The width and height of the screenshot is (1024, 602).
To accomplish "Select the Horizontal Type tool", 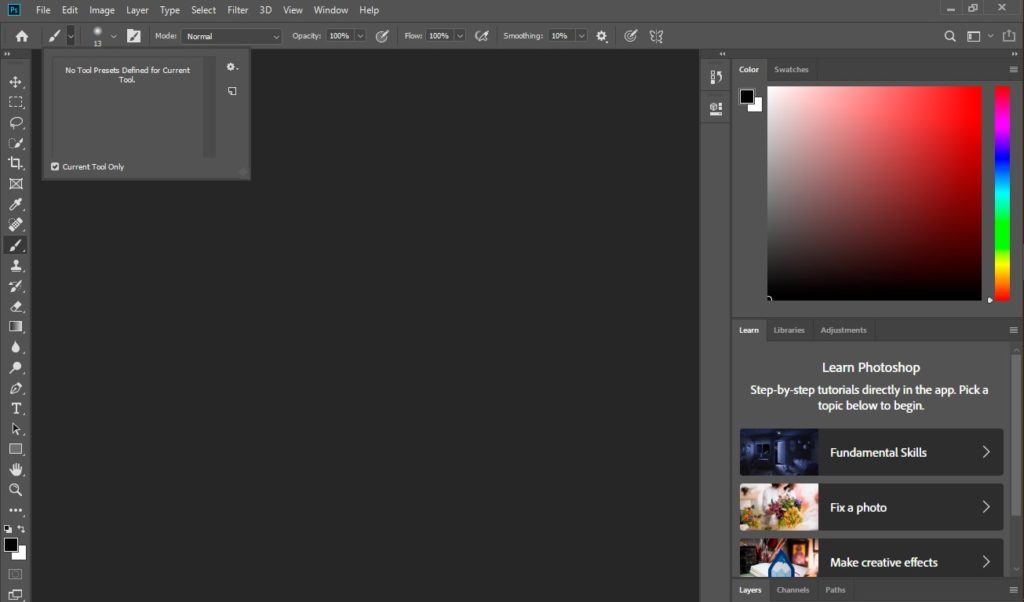I will [x=16, y=409].
